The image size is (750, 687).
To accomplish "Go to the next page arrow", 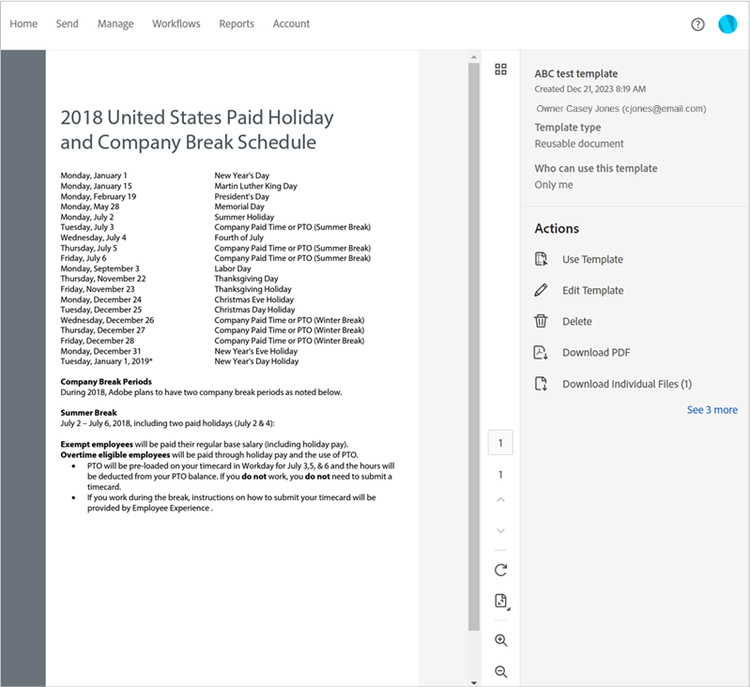I will pyautogui.click(x=501, y=530).
